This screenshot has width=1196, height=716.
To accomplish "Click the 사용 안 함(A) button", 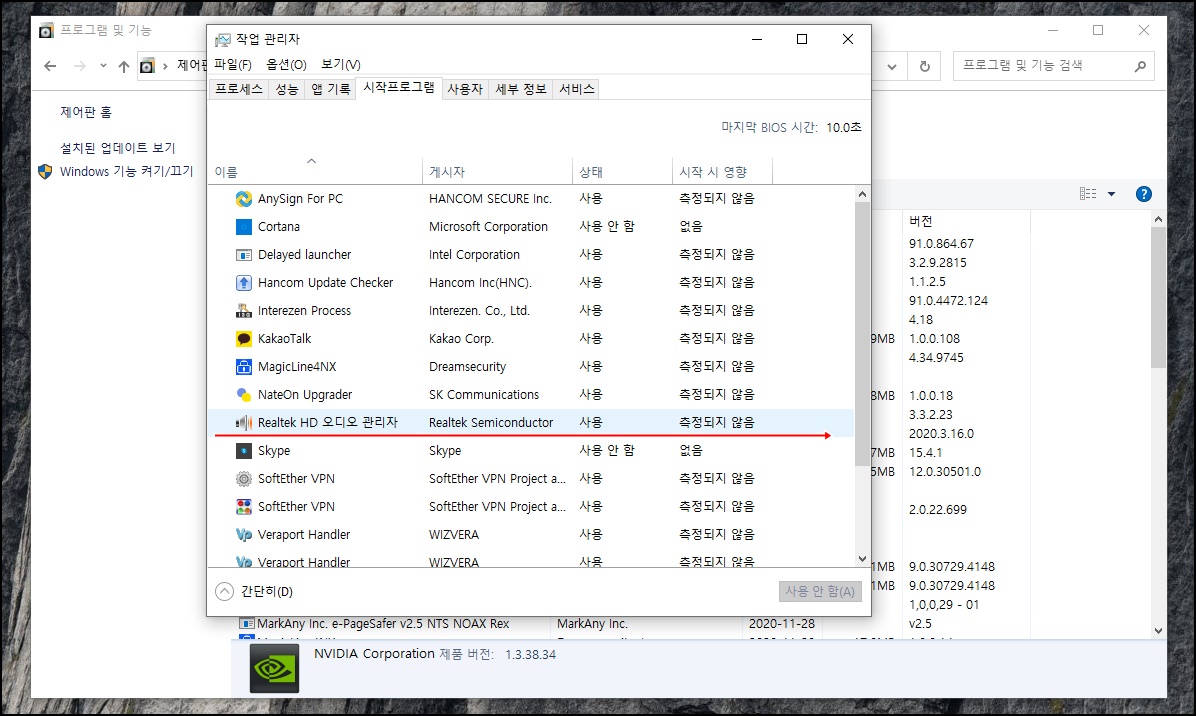I will pyautogui.click(x=820, y=592).
